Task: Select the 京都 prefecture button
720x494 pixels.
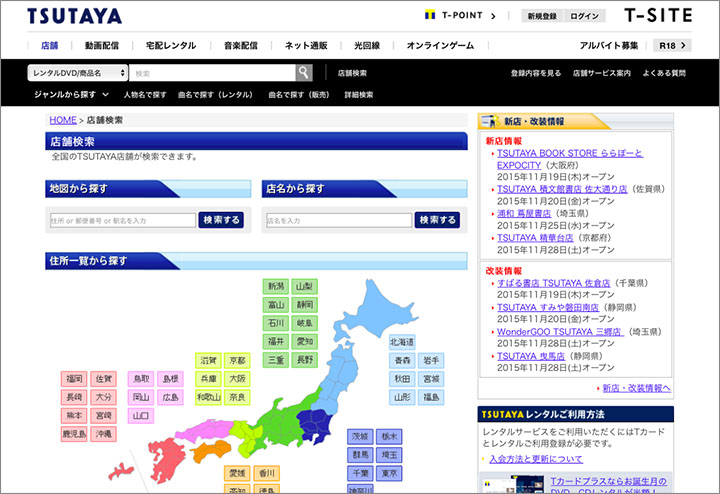Action: 237,360
